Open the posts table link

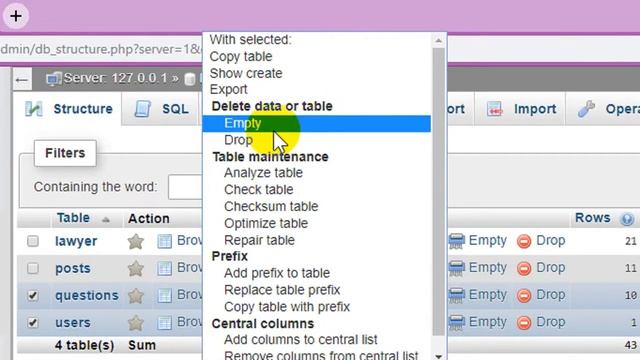click(x=73, y=269)
